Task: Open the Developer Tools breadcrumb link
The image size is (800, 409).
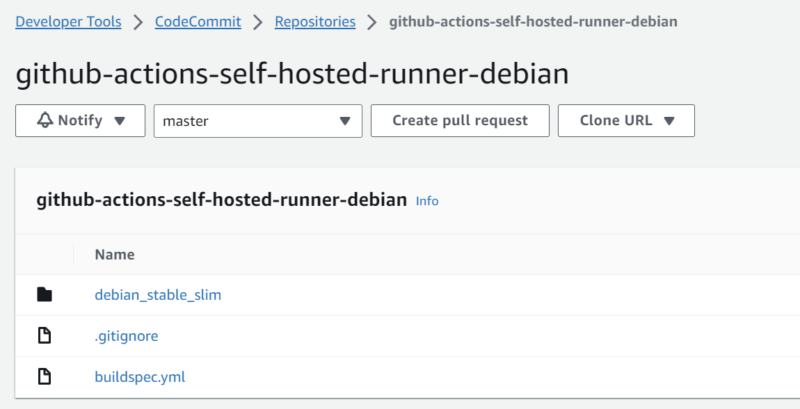Action: [68, 22]
